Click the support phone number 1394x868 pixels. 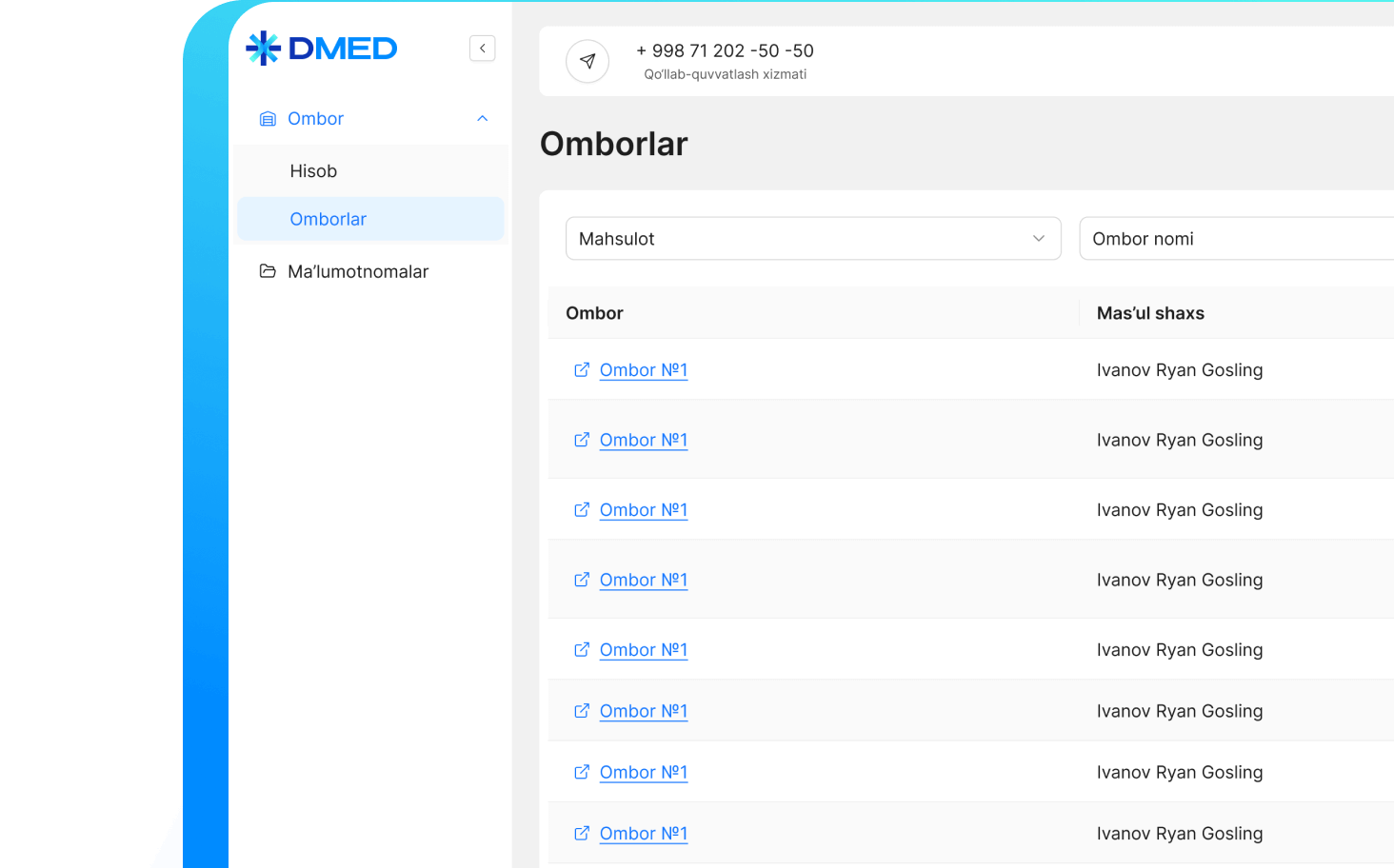pyautogui.click(x=725, y=51)
